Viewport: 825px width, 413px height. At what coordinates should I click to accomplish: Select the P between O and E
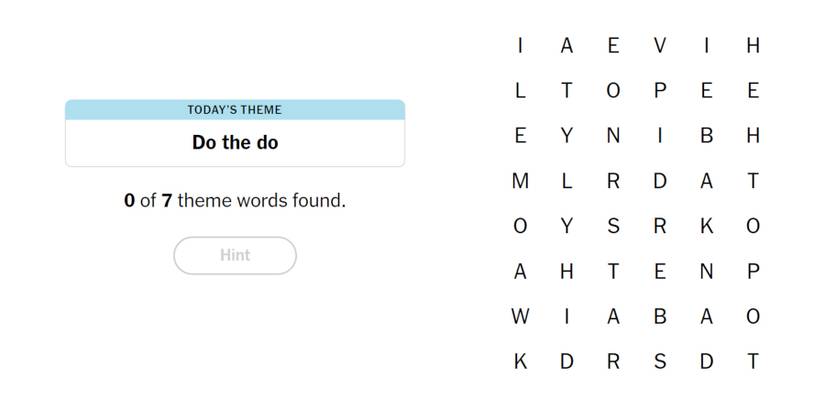click(660, 90)
